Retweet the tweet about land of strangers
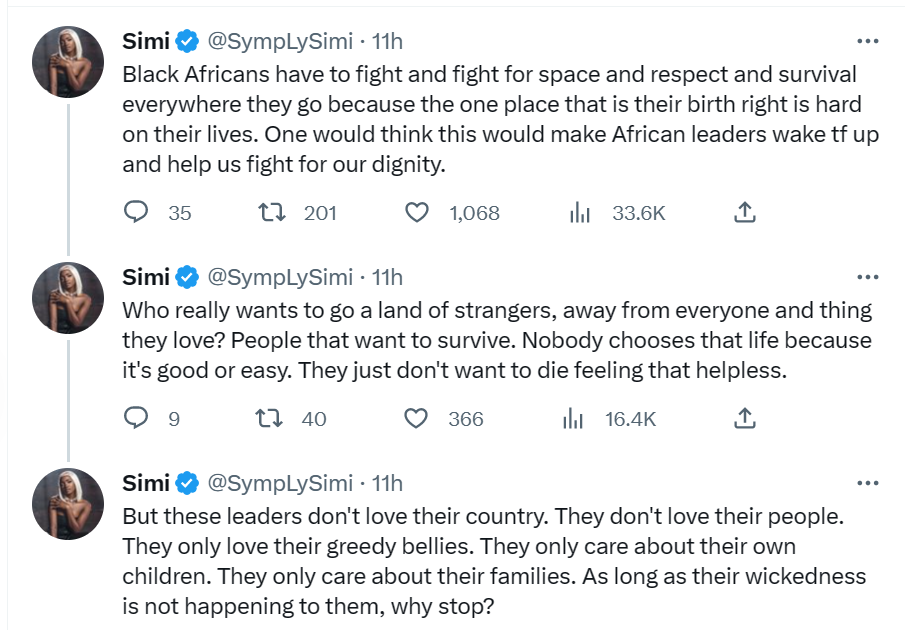The width and height of the screenshot is (905, 630). click(x=272, y=419)
